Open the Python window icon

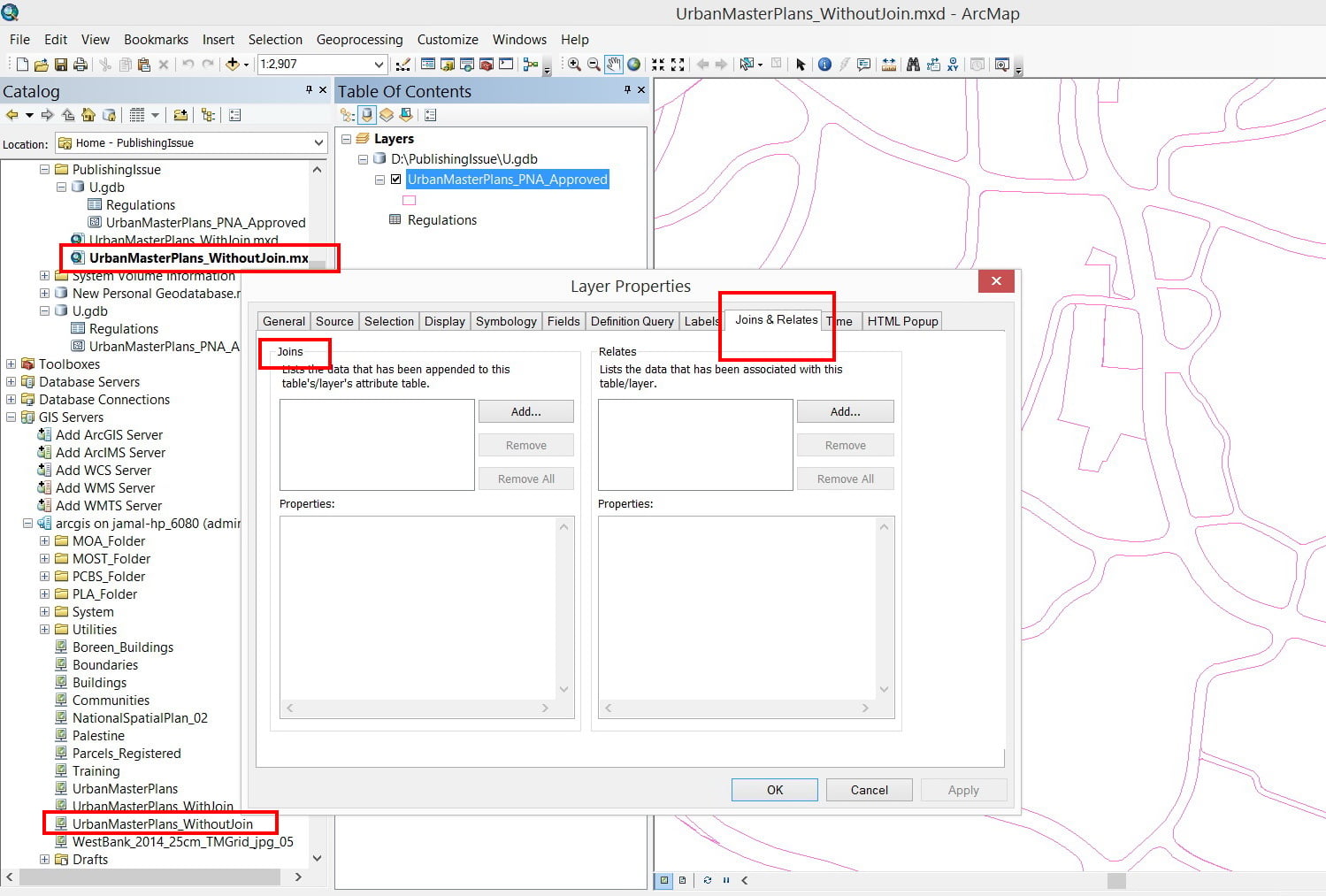point(506,65)
